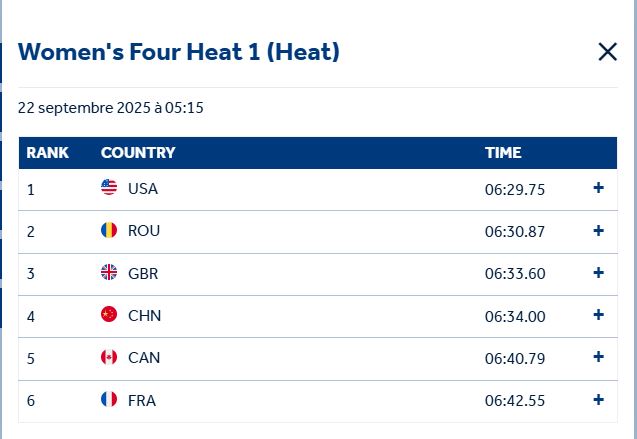
Task: Click the Great Britain flag icon
Action: point(109,273)
